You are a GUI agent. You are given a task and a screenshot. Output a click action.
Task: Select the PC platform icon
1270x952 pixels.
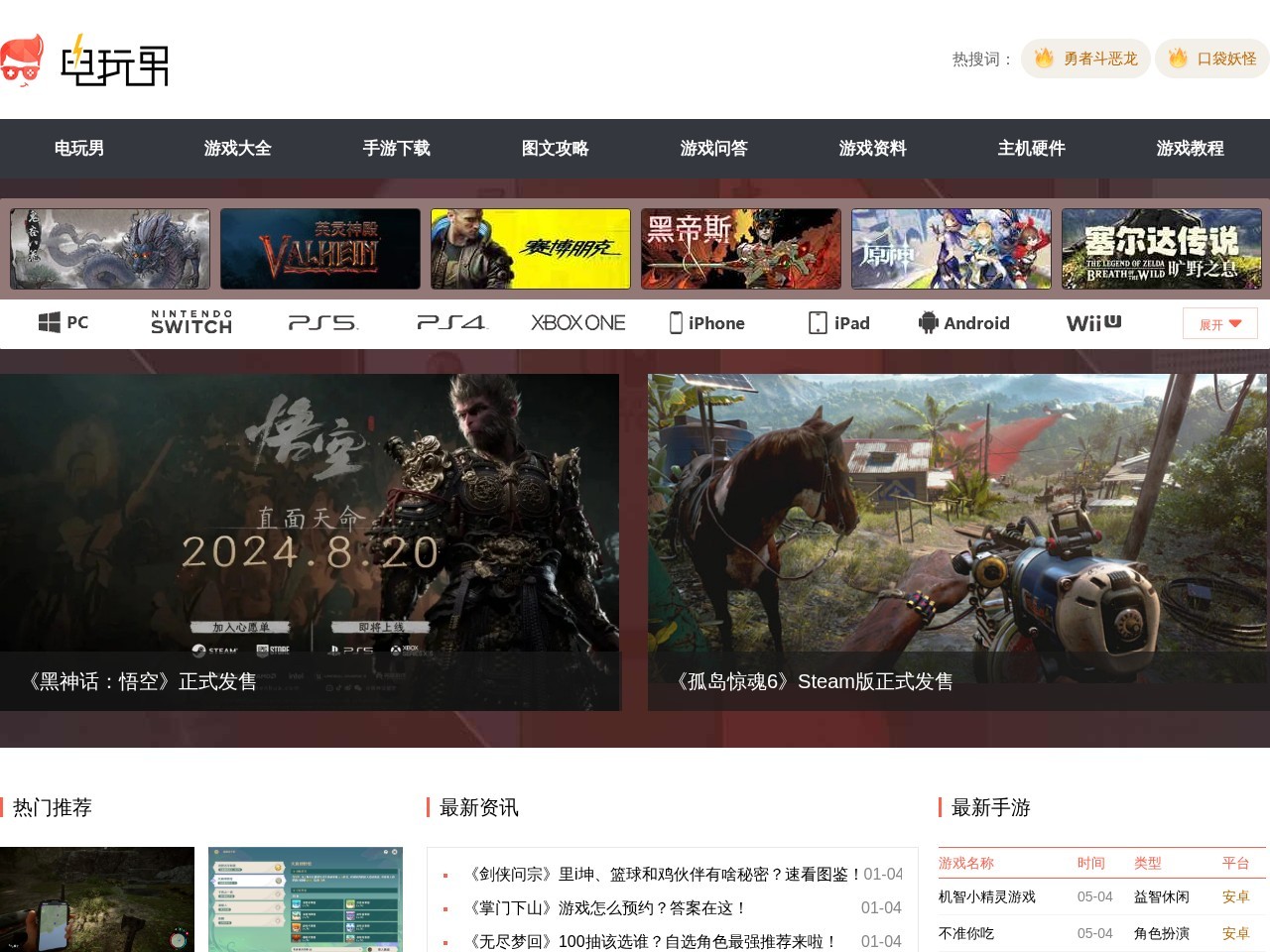(x=63, y=322)
